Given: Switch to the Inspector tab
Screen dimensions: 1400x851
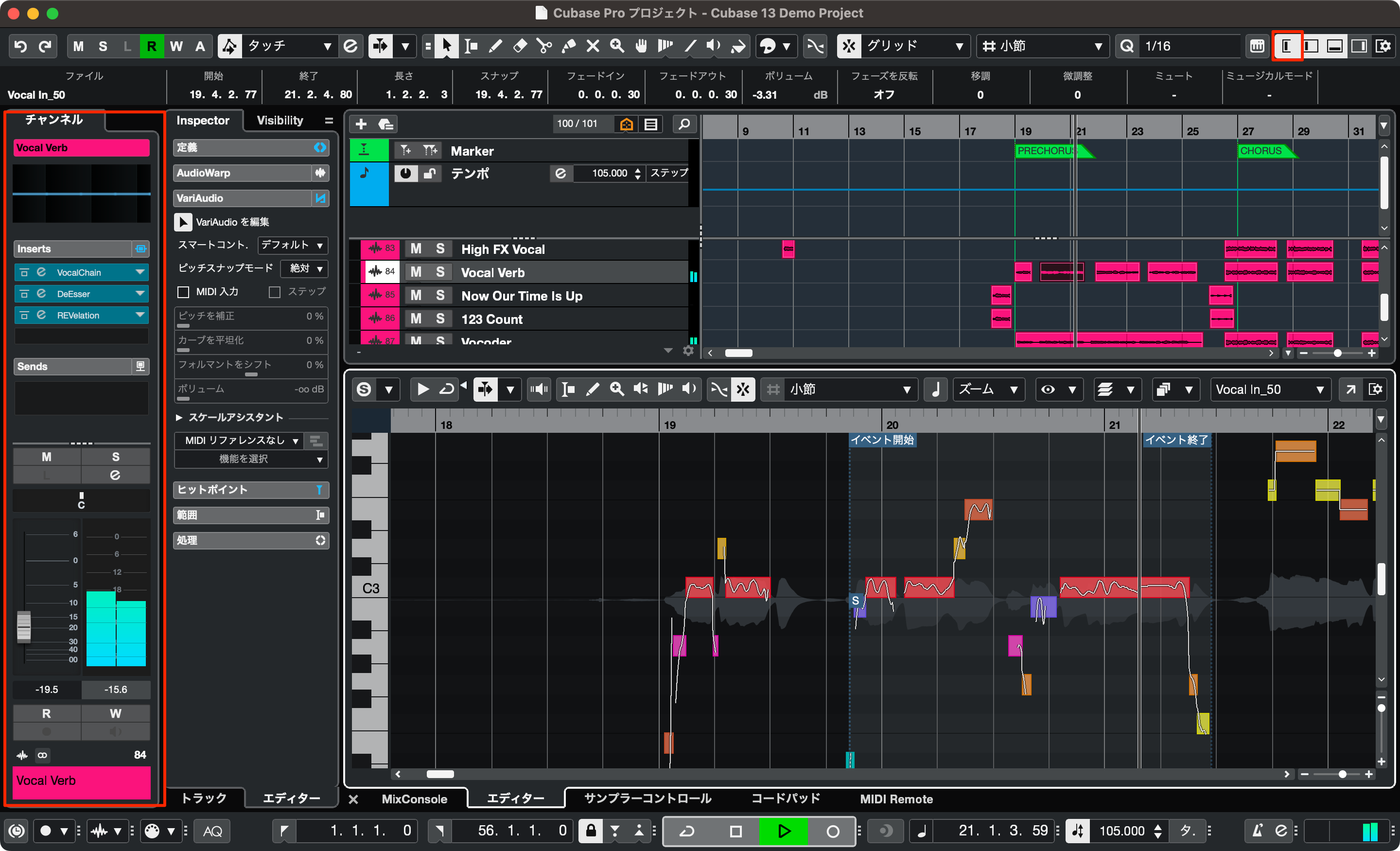Looking at the screenshot, I should 203,120.
